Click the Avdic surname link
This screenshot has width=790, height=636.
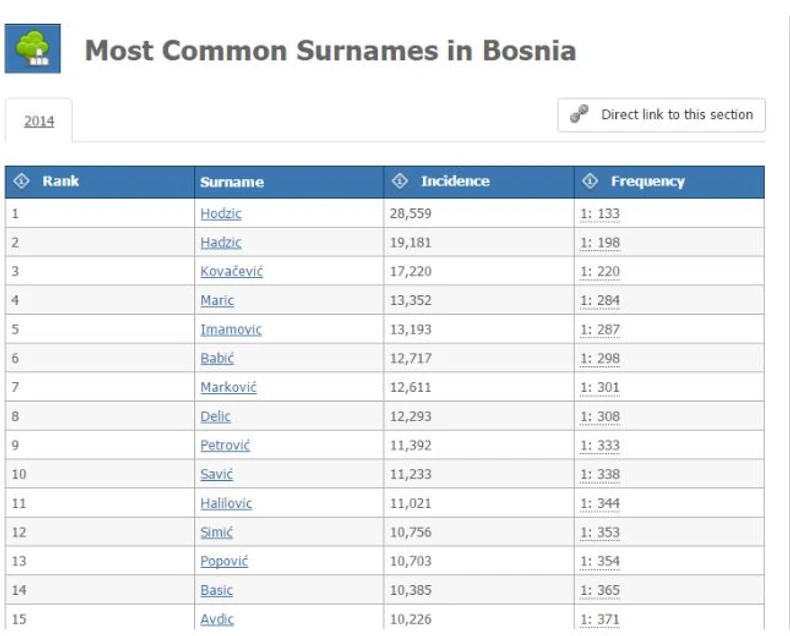click(x=217, y=619)
